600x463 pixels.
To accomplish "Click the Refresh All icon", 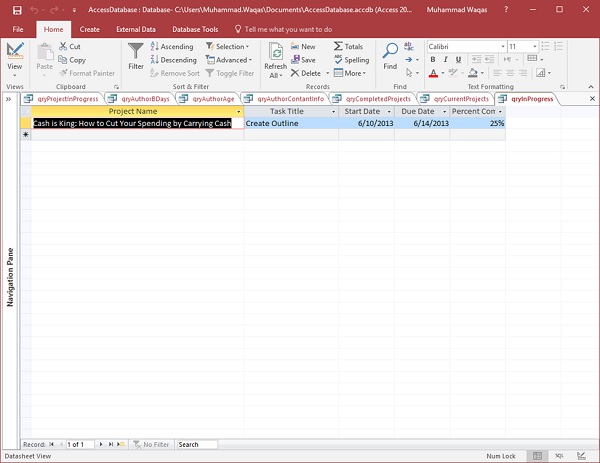I will coord(275,52).
